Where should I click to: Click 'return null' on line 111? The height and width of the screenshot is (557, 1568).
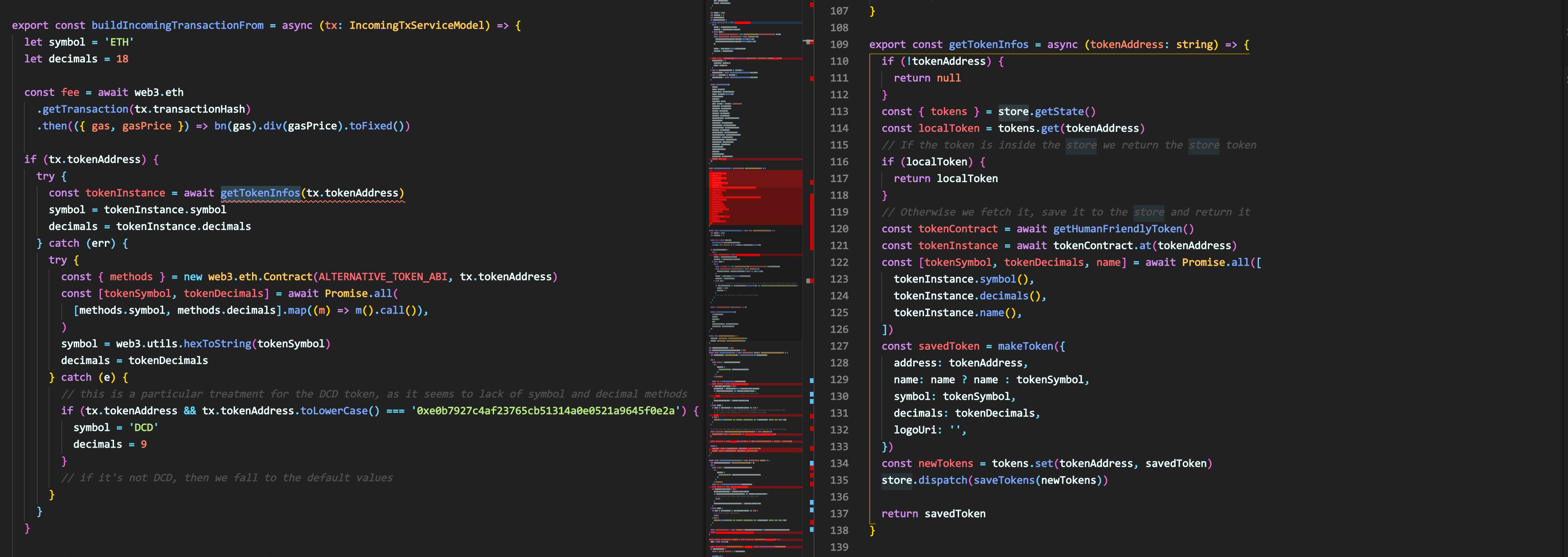tap(927, 78)
